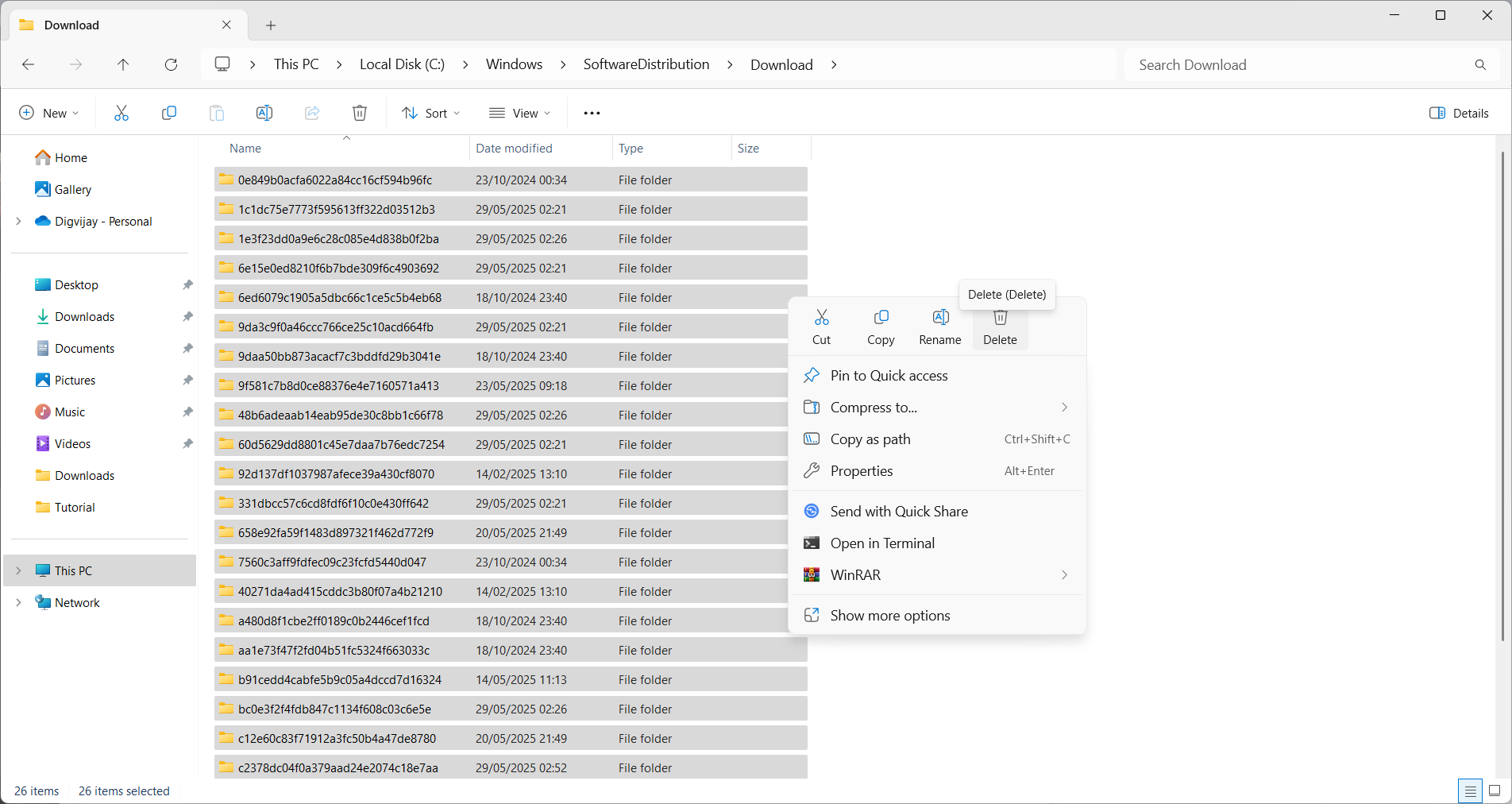1512x804 pixels.
Task: Select Pin to Quick access
Action: [889, 375]
